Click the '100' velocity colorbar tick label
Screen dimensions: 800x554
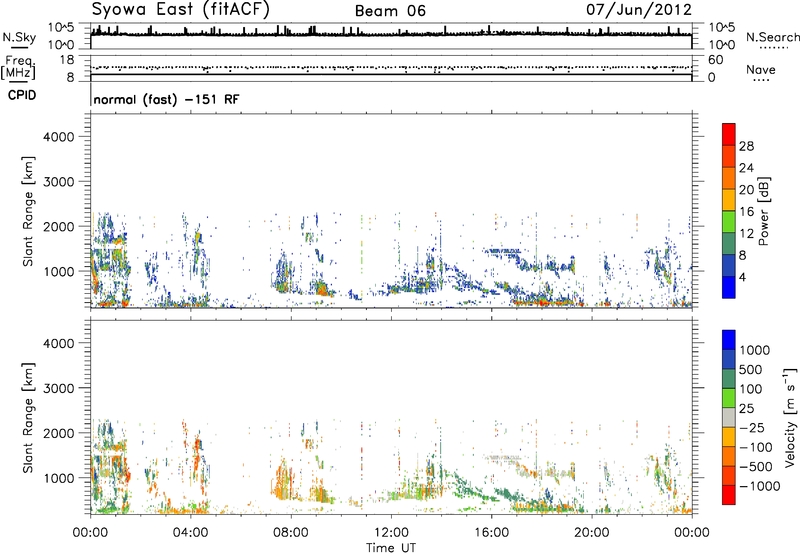pyautogui.click(x=750, y=389)
